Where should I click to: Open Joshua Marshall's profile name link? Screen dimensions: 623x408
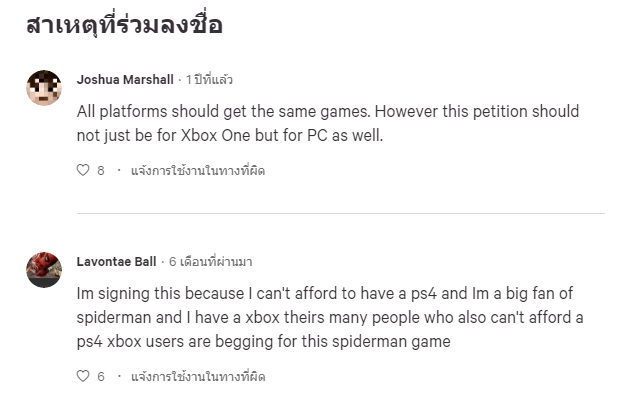point(124,79)
